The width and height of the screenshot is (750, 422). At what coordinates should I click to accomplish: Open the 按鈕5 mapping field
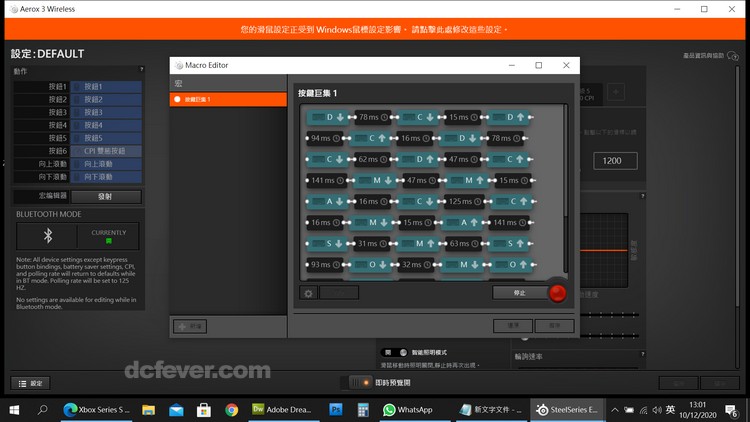point(106,138)
